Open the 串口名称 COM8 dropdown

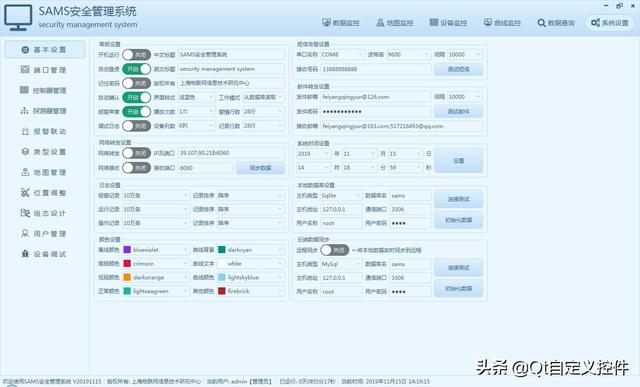click(x=342, y=54)
